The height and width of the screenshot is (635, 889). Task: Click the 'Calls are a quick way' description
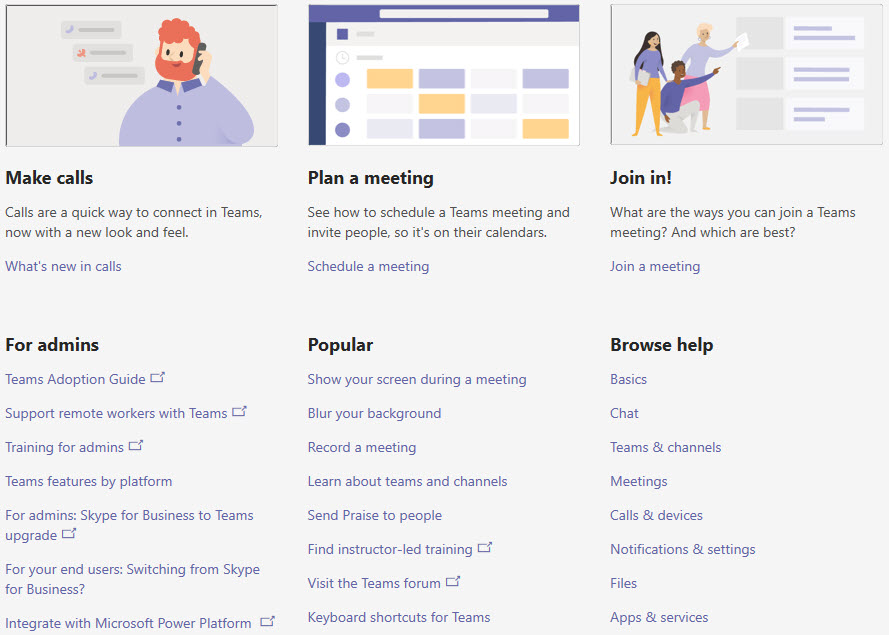point(134,222)
